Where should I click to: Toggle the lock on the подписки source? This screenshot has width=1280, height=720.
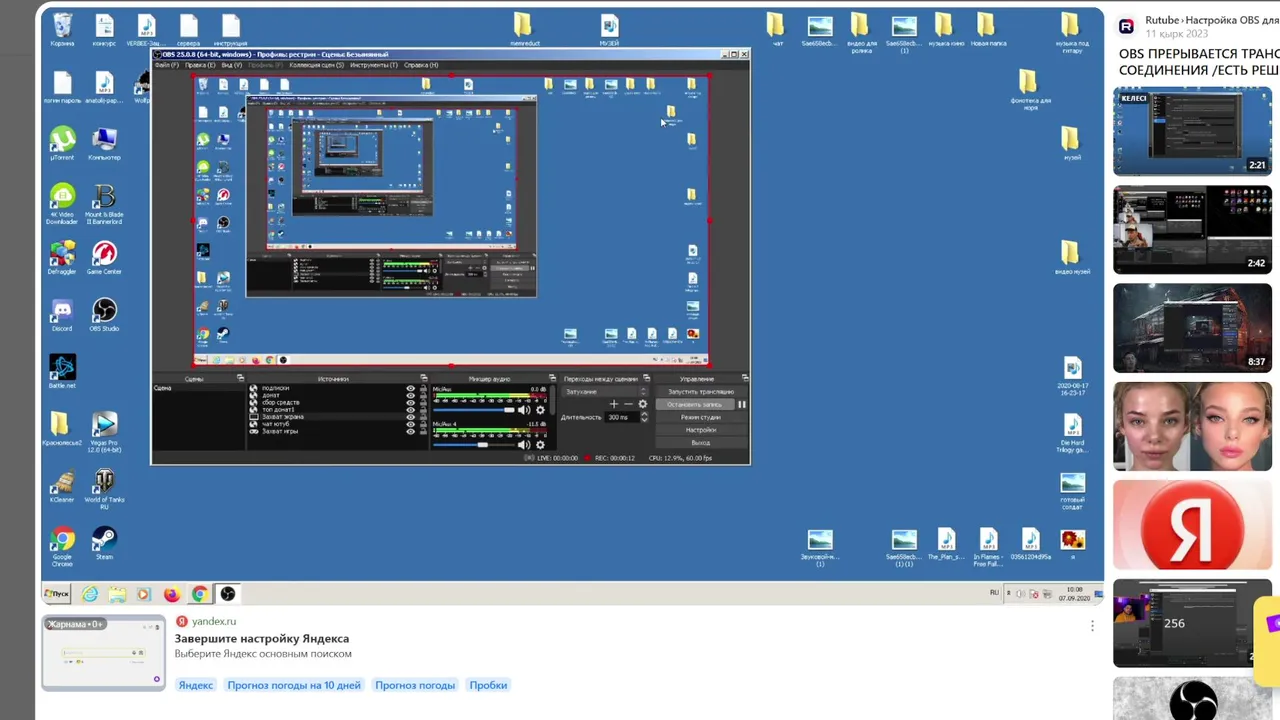[422, 388]
